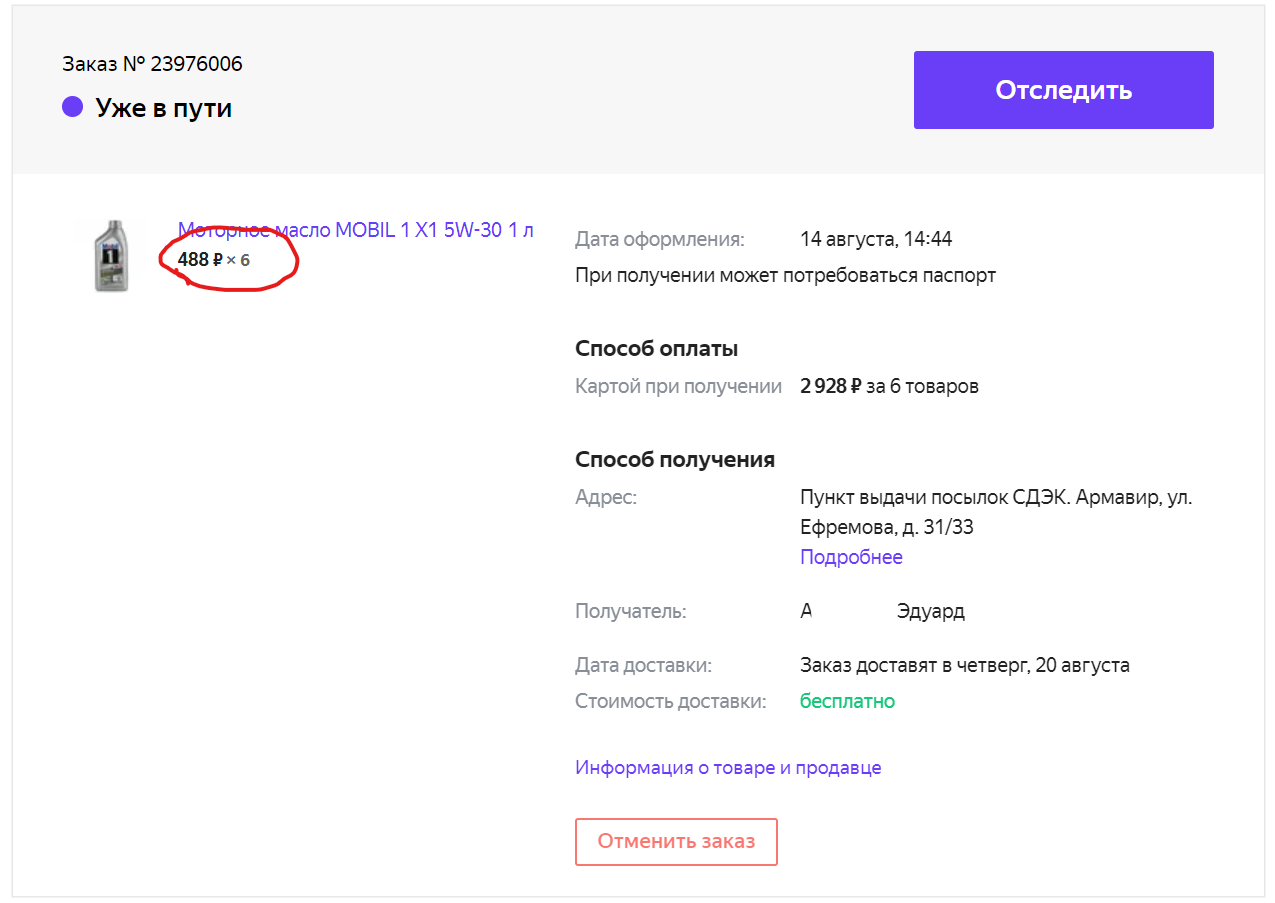Click the Отследить button
Viewport: 1275px width, 903px height.
(x=1063, y=90)
